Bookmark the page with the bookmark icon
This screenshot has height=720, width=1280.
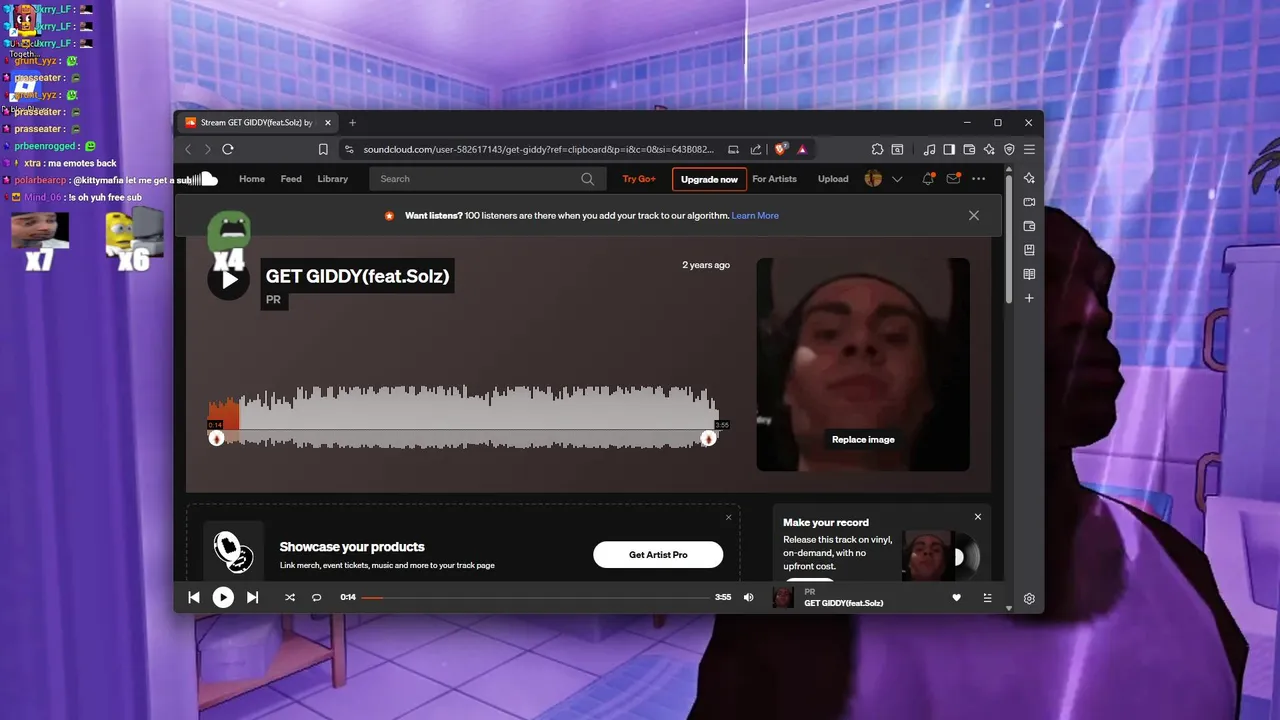[323, 149]
